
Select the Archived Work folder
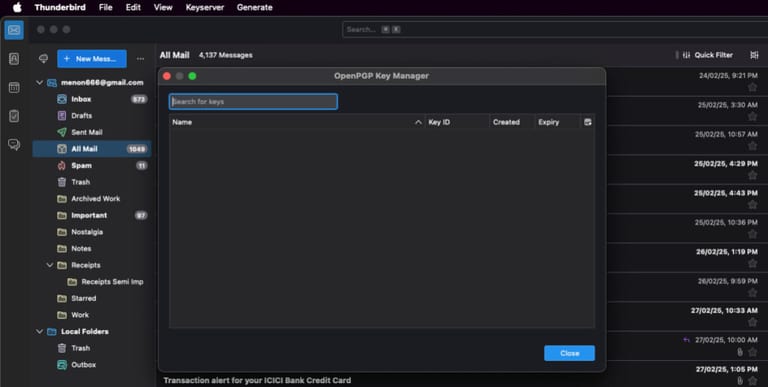pyautogui.click(x=92, y=199)
